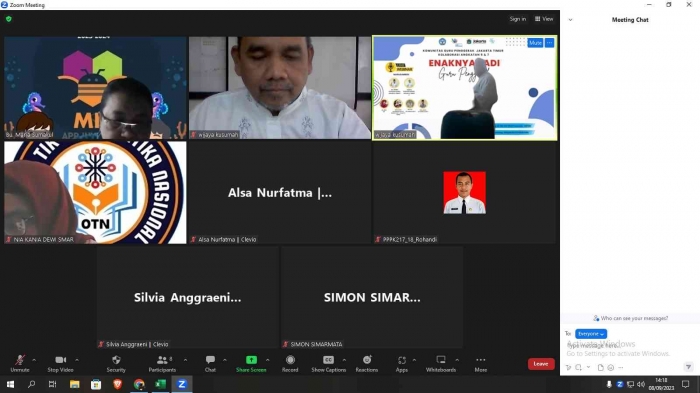Viewport: 700px width, 393px height.
Task: Select wijaya kusumah's camera video tile
Action: pyautogui.click(x=280, y=88)
